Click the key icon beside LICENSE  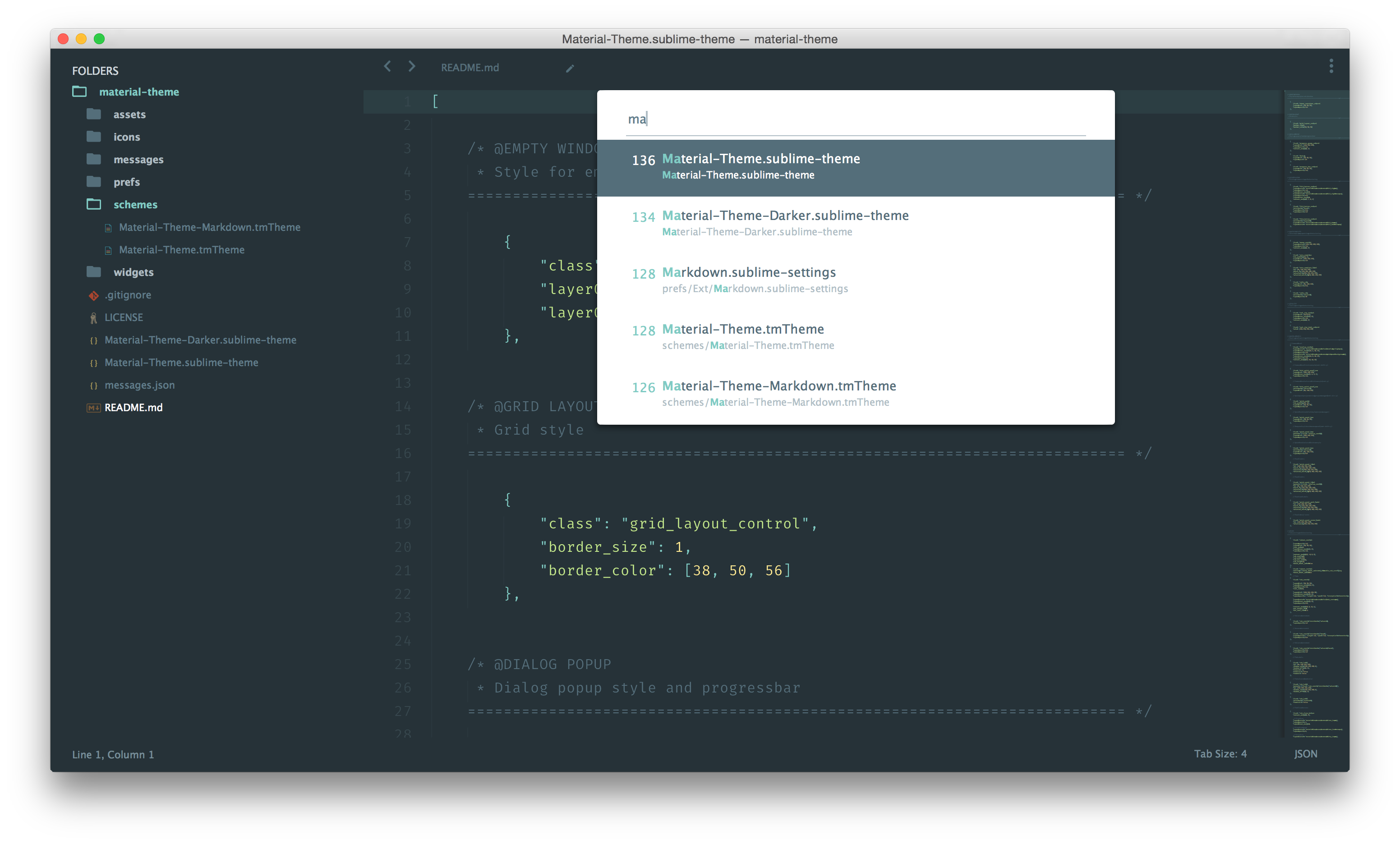pyautogui.click(x=93, y=317)
